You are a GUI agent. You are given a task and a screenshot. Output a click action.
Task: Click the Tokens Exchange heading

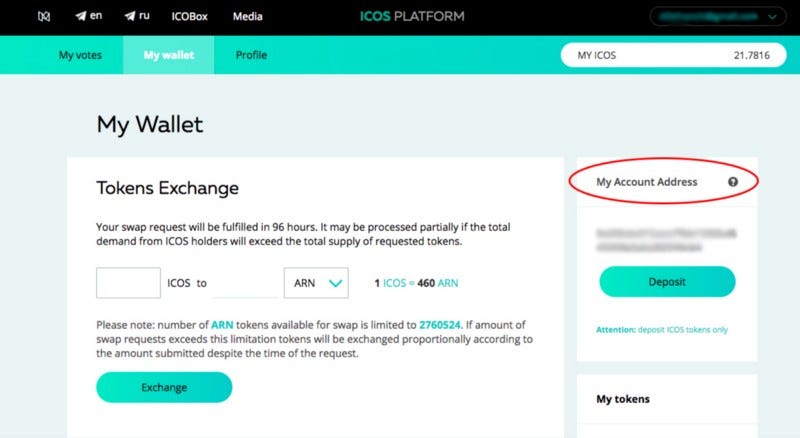coord(167,188)
